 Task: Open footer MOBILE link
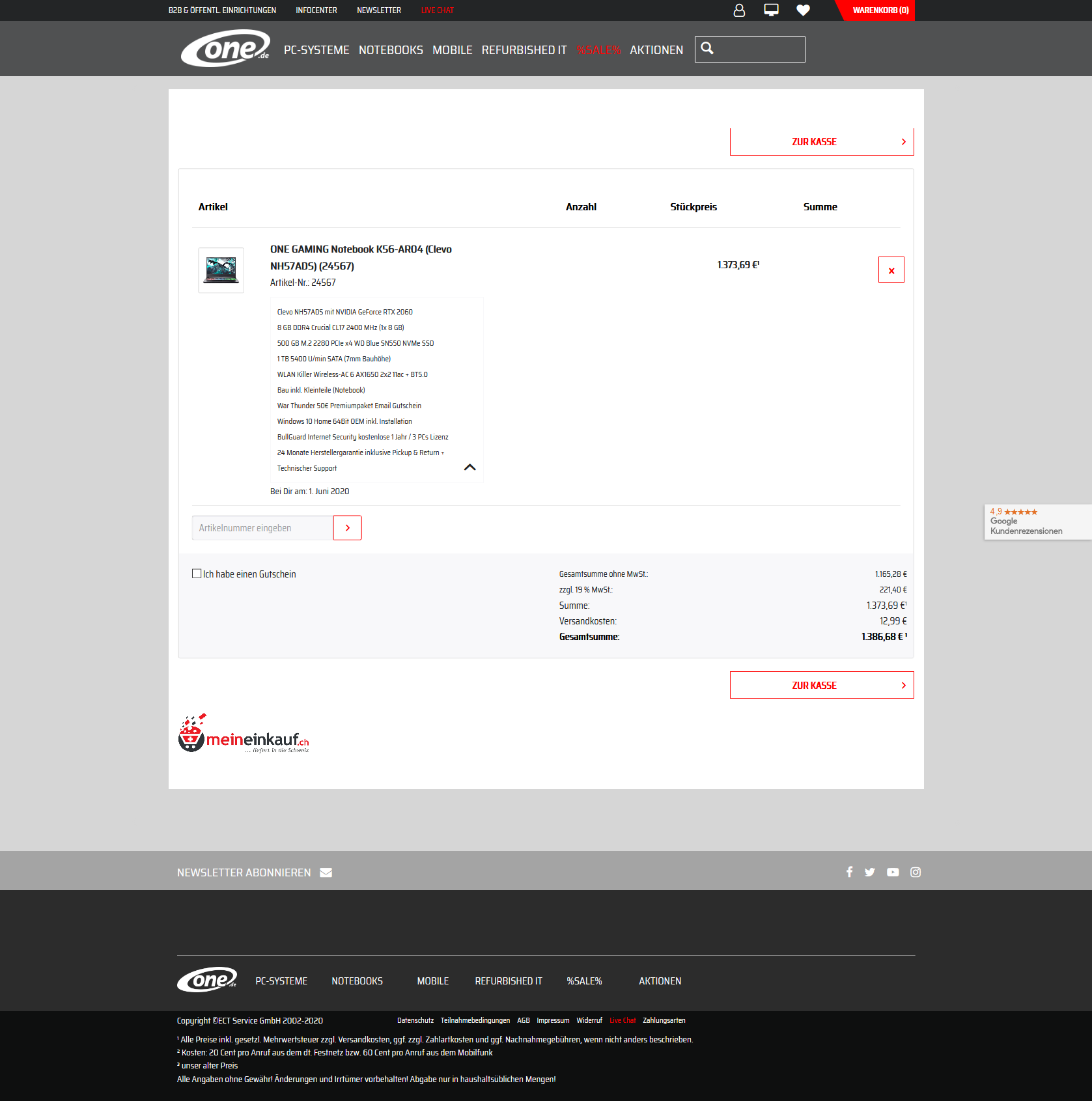pyautogui.click(x=433, y=981)
